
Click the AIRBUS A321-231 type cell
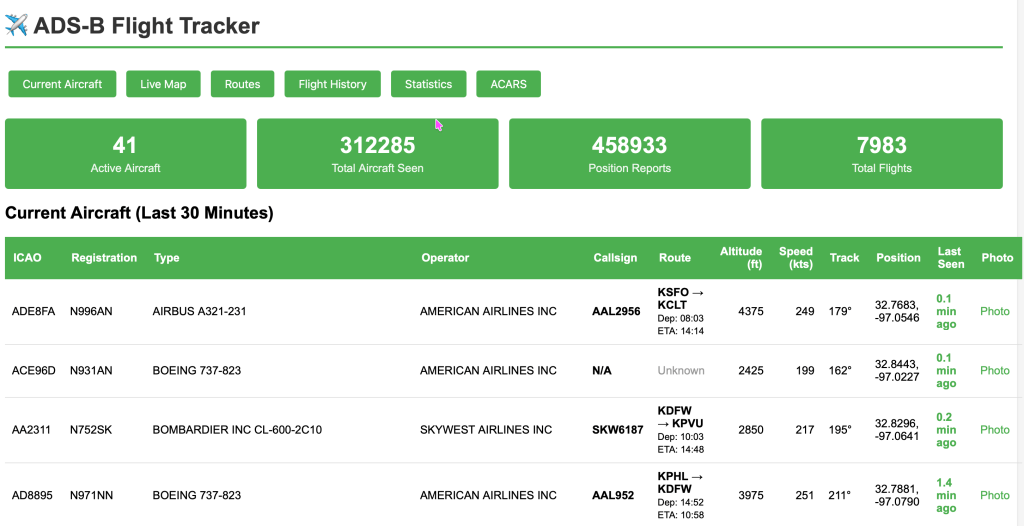coord(199,312)
